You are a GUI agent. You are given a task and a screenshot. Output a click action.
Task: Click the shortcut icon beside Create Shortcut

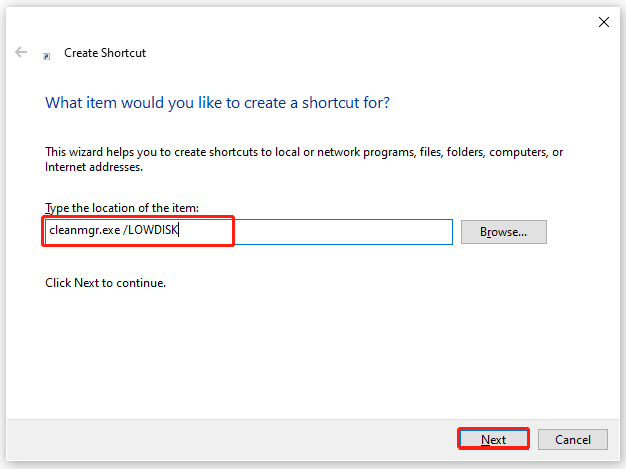(47, 56)
